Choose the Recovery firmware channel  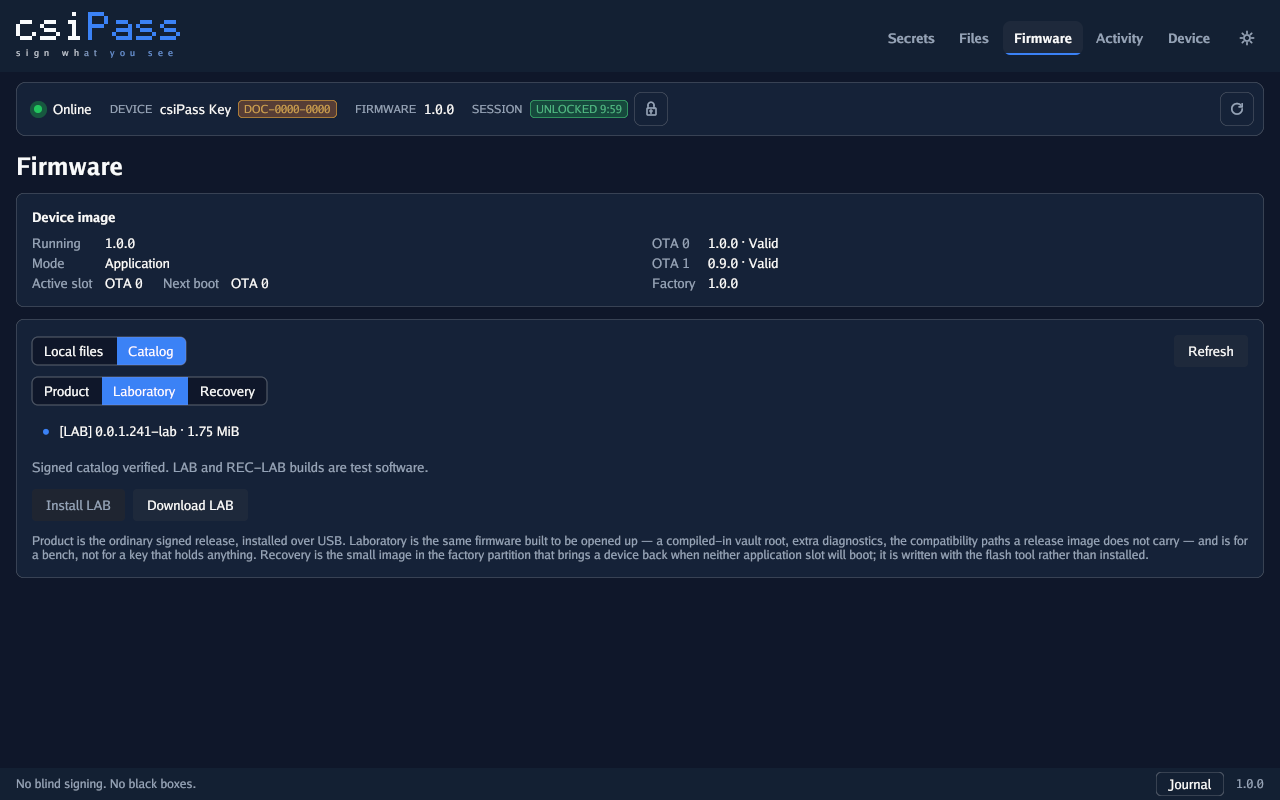click(227, 391)
